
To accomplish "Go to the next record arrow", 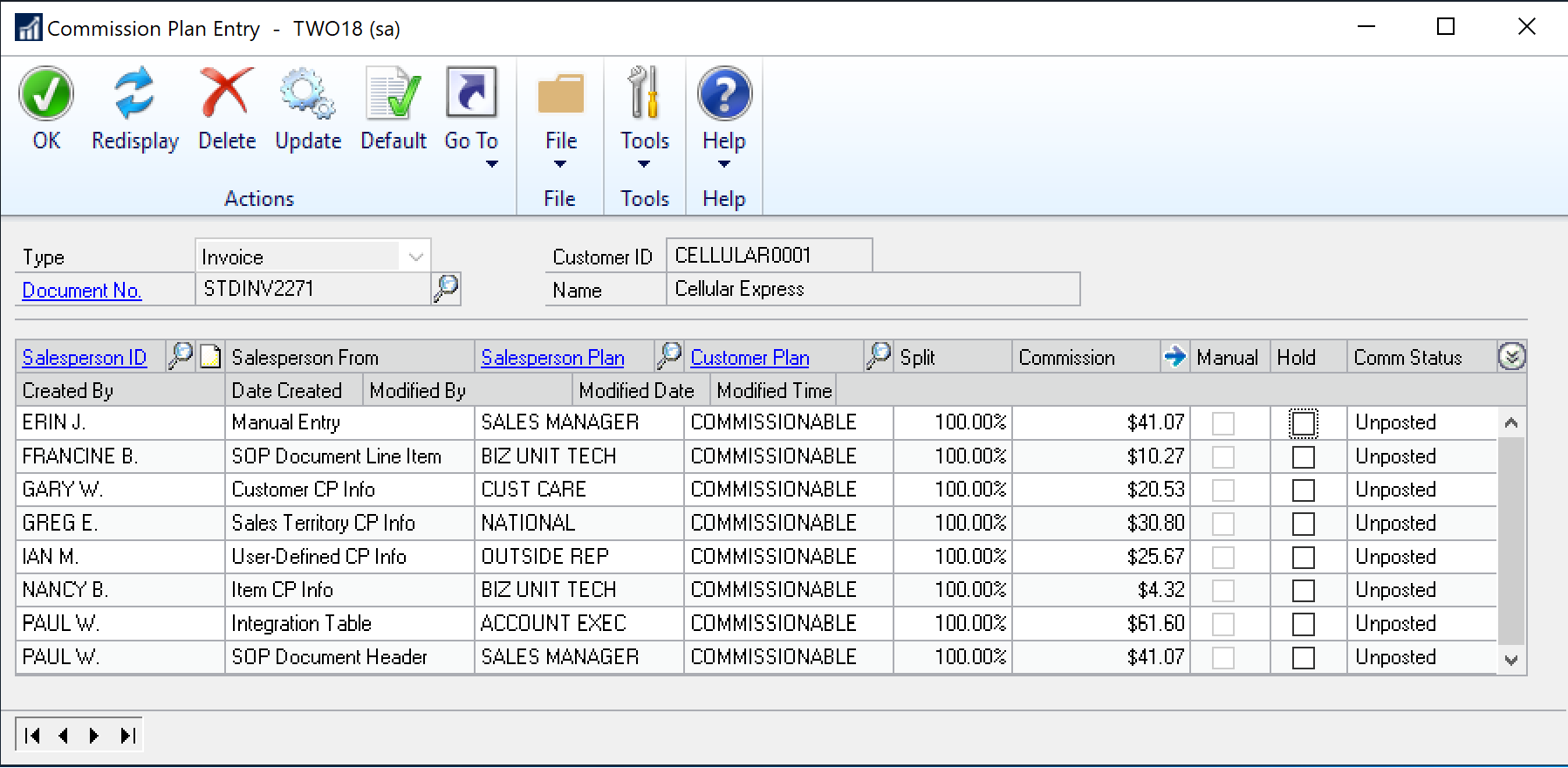I will tap(94, 736).
